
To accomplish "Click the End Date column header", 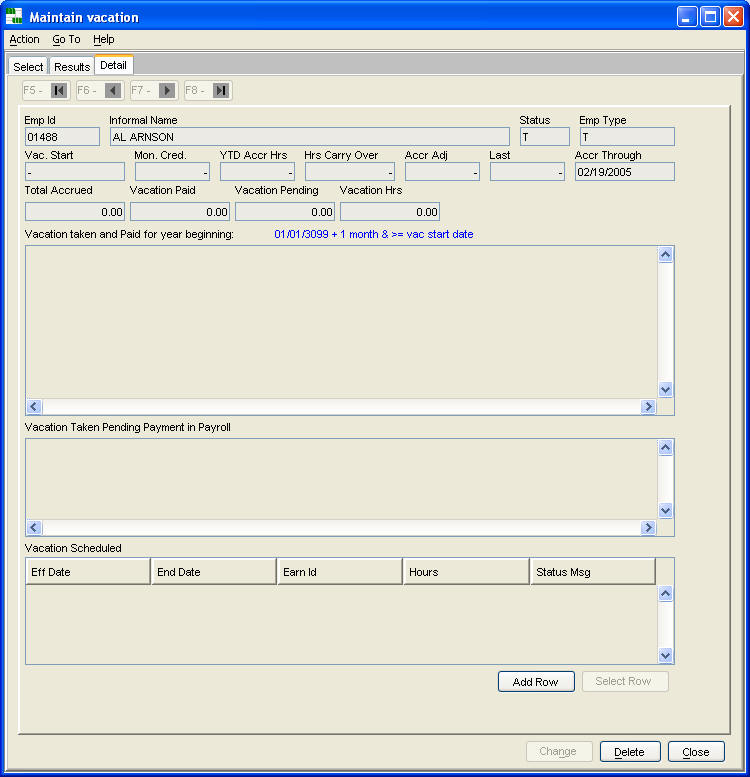I will 214,572.
